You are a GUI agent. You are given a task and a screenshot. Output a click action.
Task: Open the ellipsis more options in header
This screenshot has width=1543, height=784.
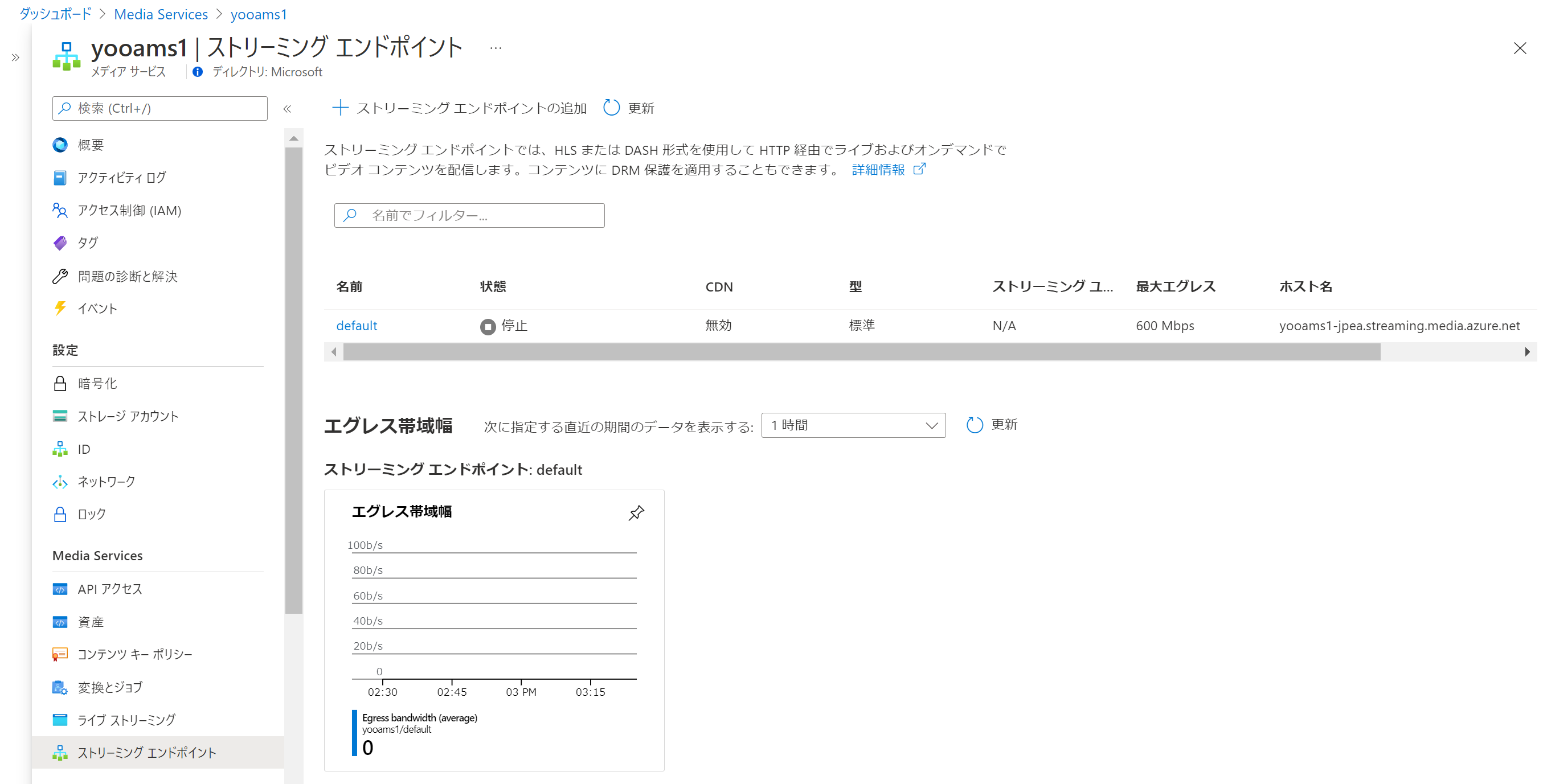pos(496,48)
